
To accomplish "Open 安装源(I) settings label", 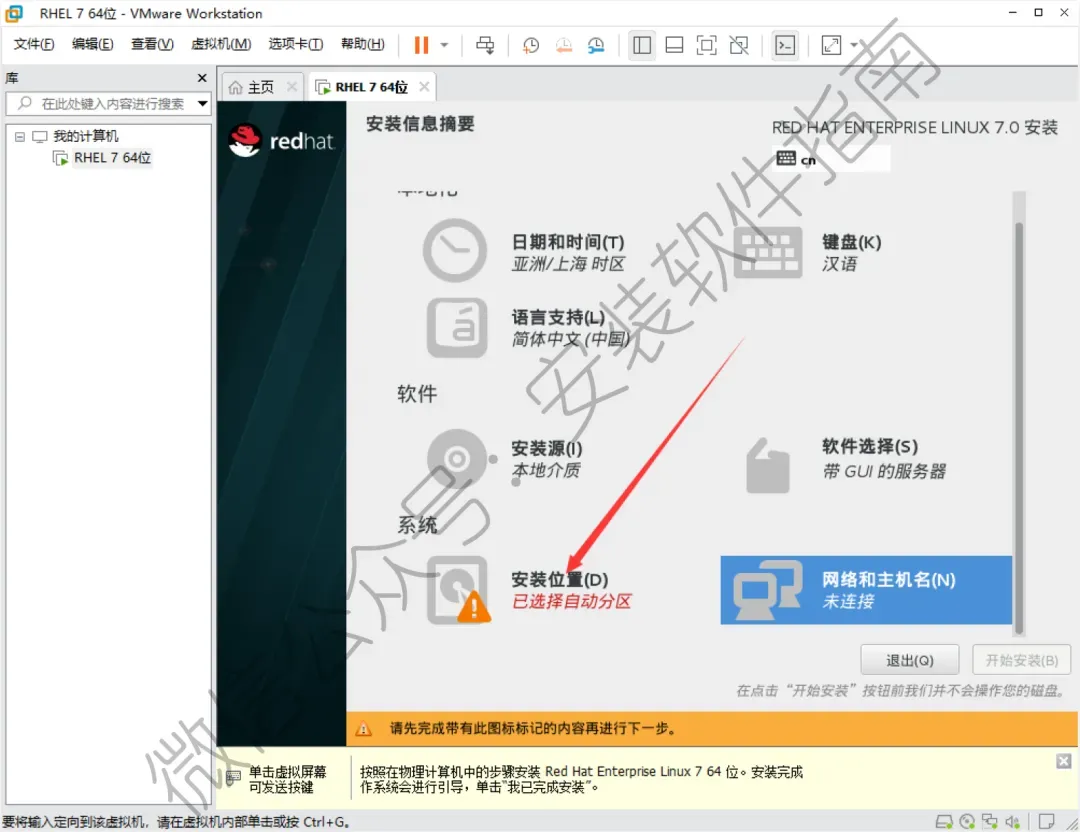I will (x=547, y=448).
